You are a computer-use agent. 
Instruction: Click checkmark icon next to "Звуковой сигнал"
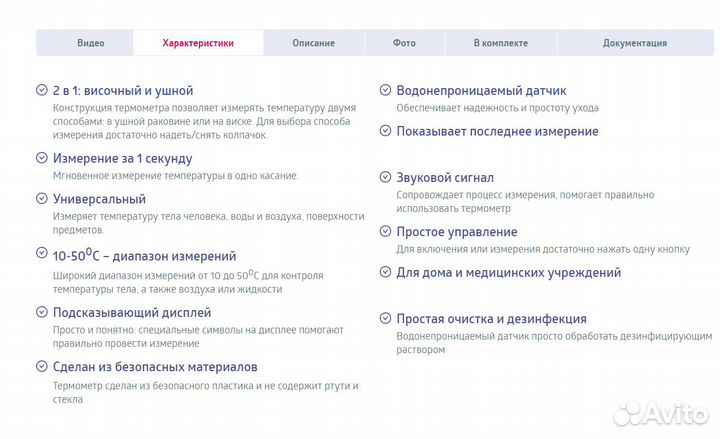tap(385, 177)
